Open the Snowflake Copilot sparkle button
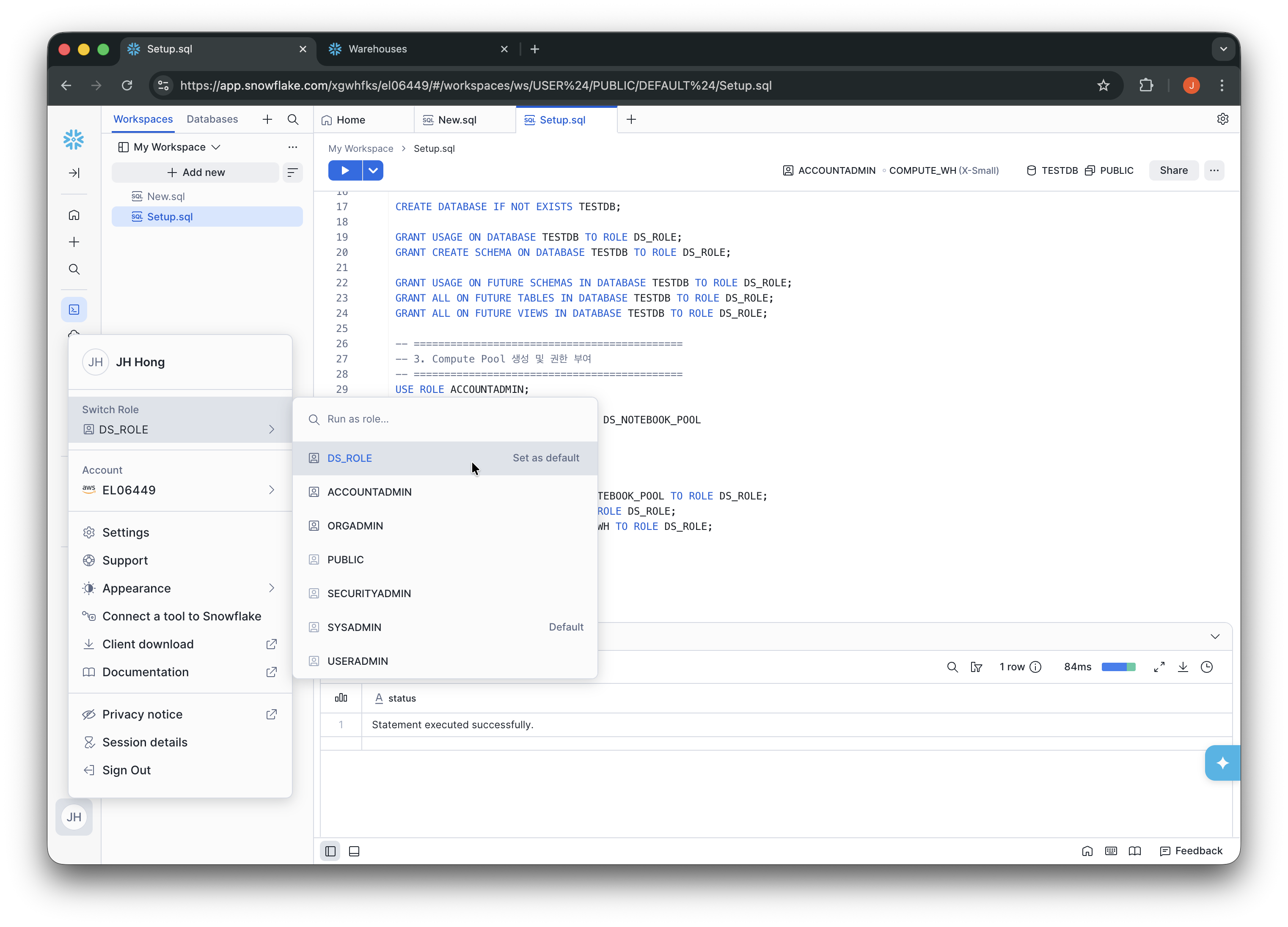Screen dimensions: 1288x927 (x=1222, y=762)
